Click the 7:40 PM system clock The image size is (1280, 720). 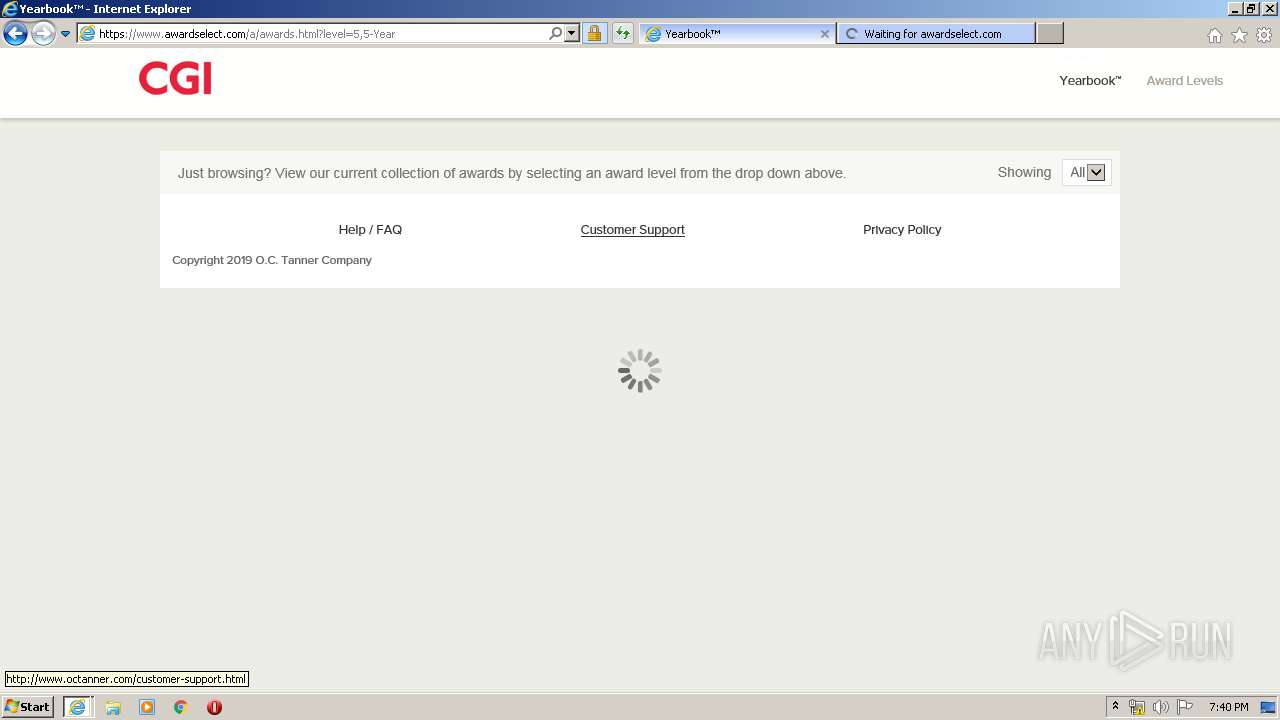click(x=1228, y=707)
